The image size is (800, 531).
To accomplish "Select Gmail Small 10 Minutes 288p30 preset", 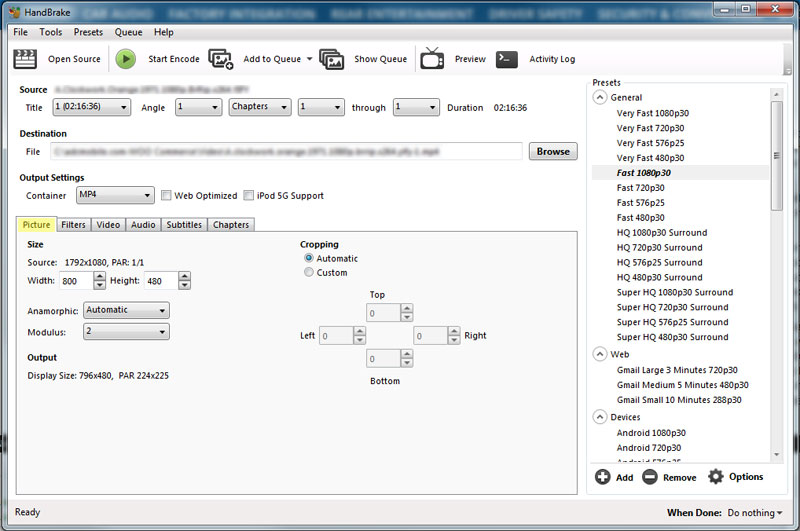I will pos(679,400).
